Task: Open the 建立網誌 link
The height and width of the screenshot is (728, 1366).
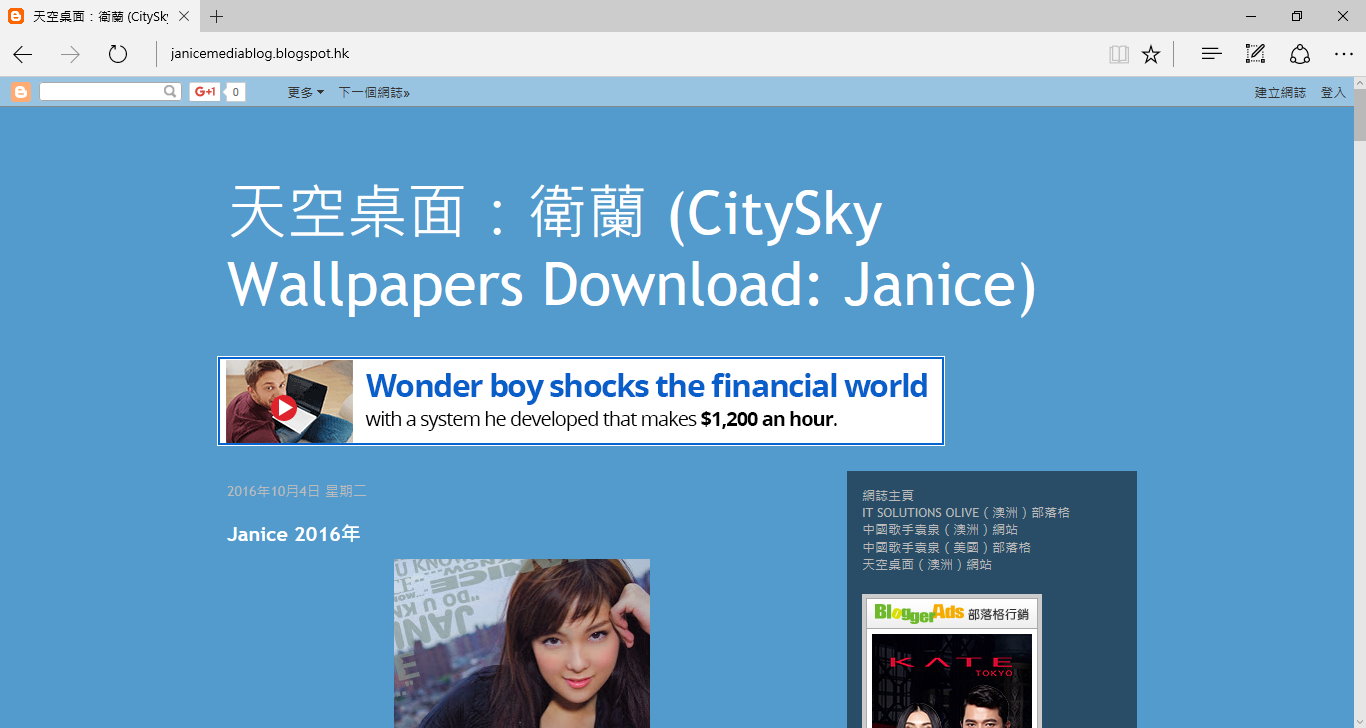Action: pos(1279,91)
